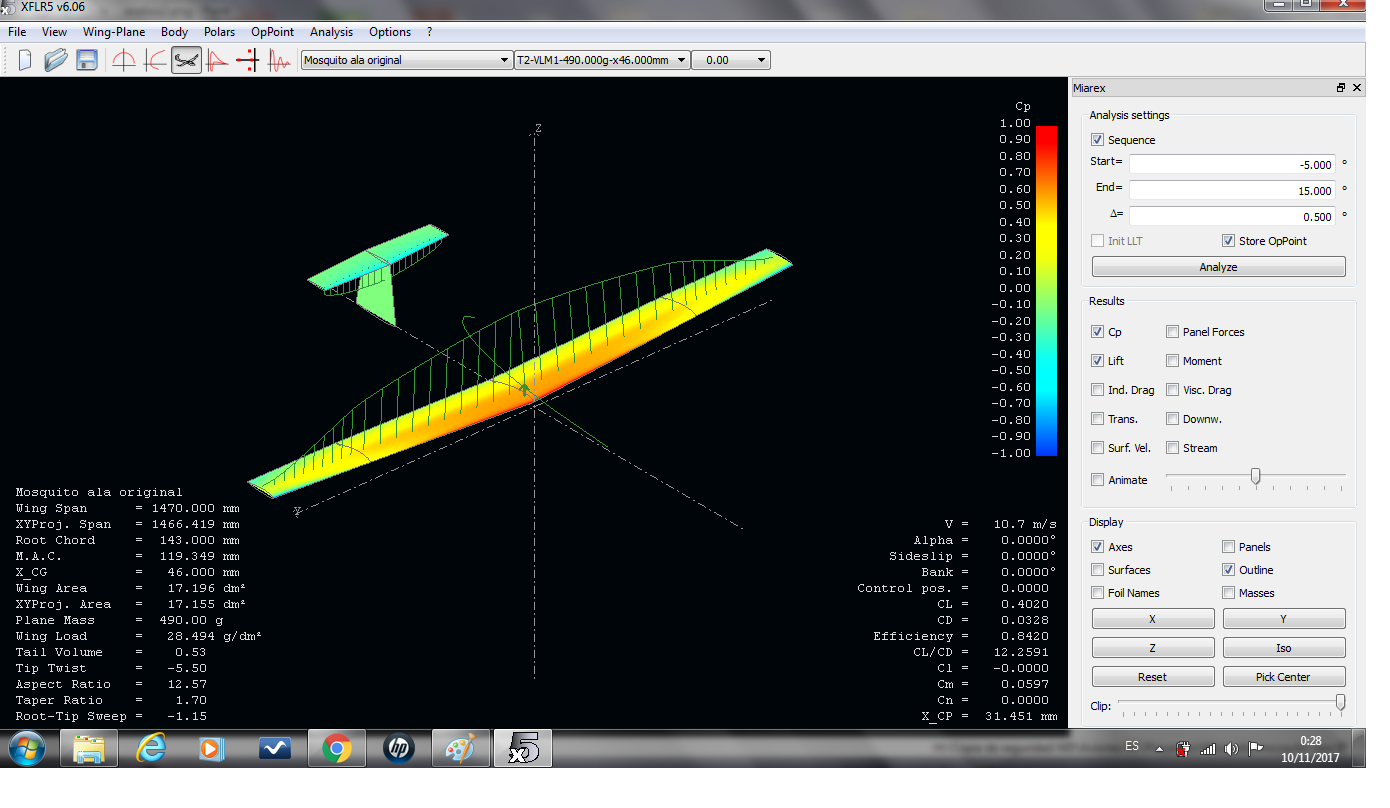Open the T2-VLM1 polar dropdown

682,60
